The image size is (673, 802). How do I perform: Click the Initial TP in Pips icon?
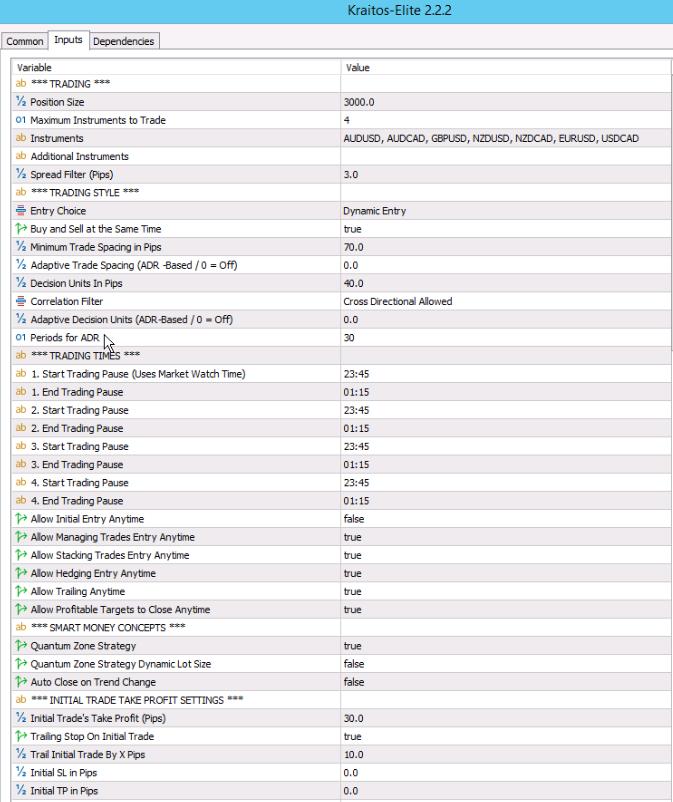(x=21, y=790)
